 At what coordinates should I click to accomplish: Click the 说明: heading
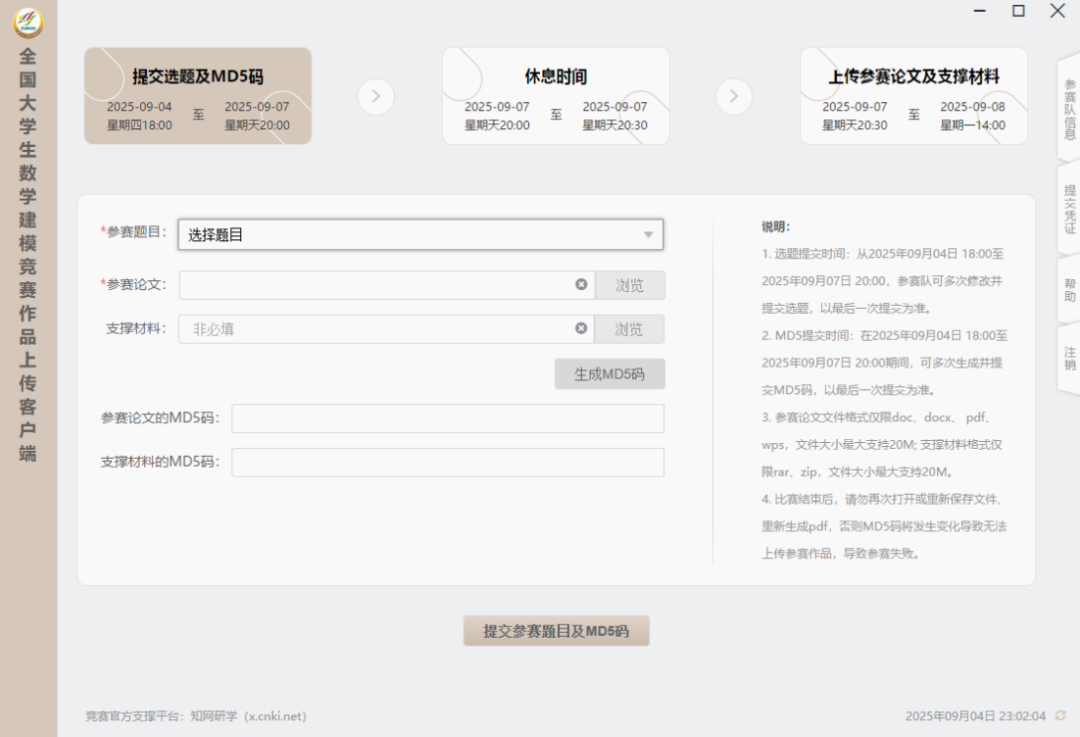[776, 227]
